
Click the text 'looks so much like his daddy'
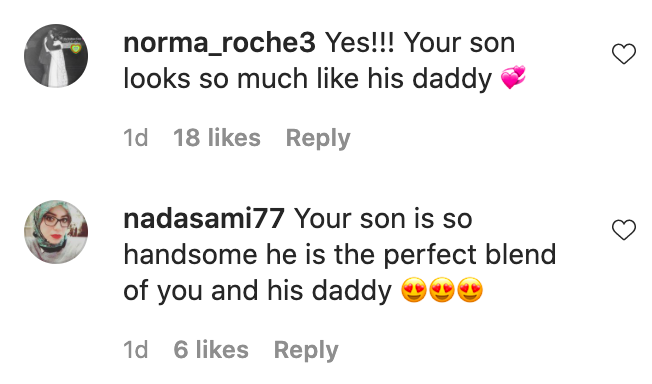(308, 79)
